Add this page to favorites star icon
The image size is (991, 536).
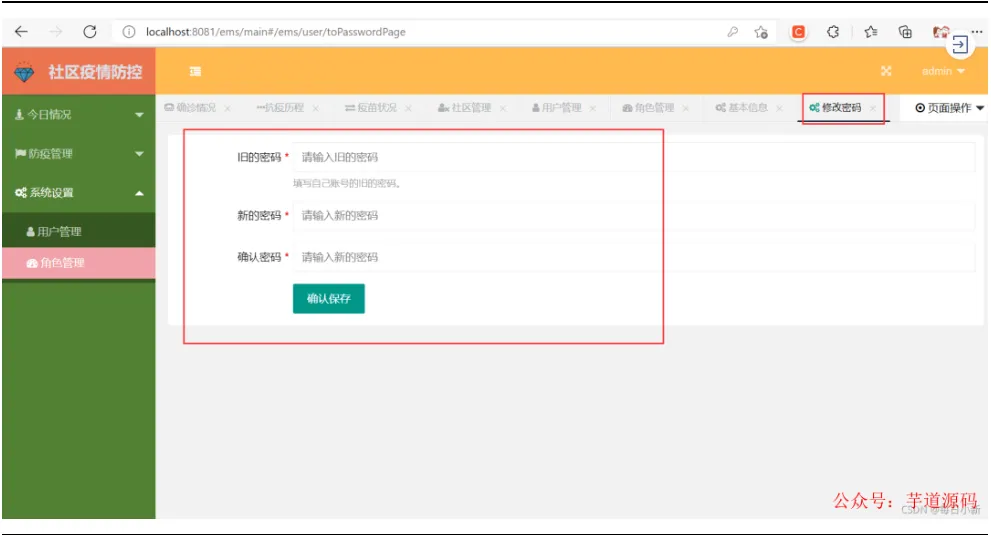[x=761, y=32]
